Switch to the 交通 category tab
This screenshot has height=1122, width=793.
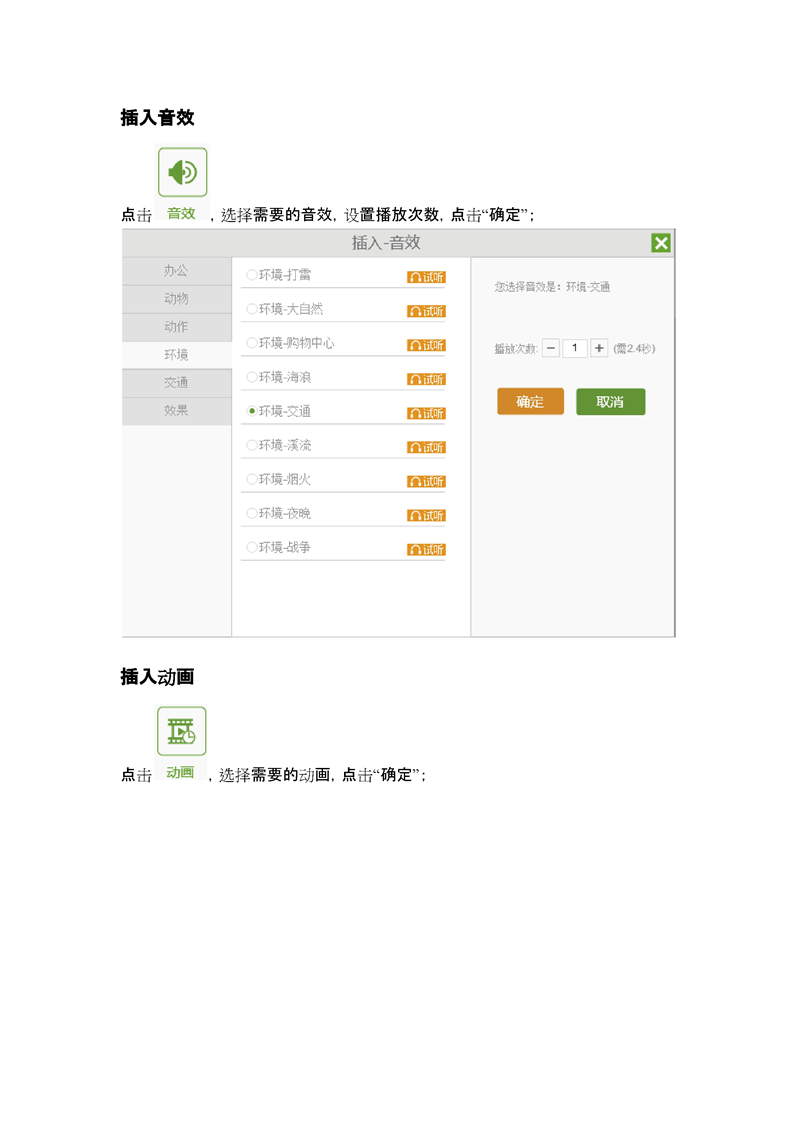(176, 383)
